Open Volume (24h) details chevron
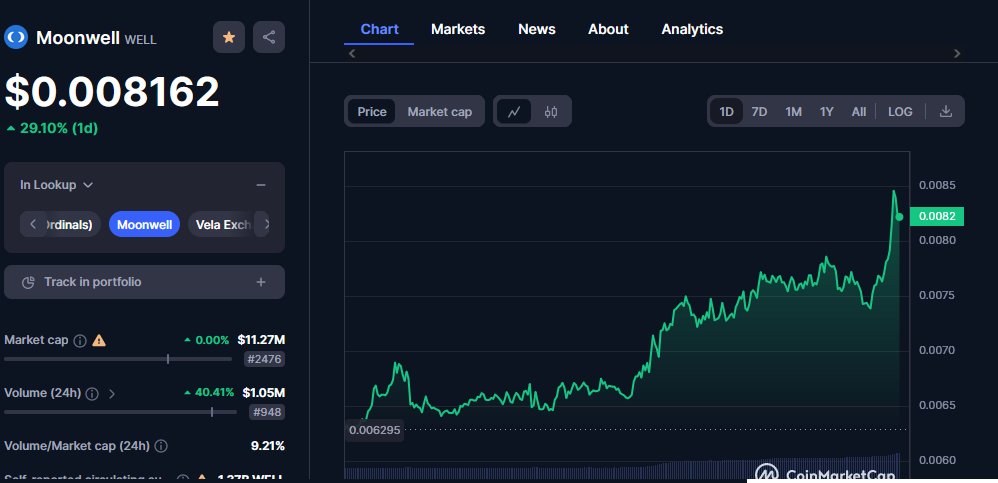Viewport: 998px width, 483px height. pyautogui.click(x=112, y=394)
